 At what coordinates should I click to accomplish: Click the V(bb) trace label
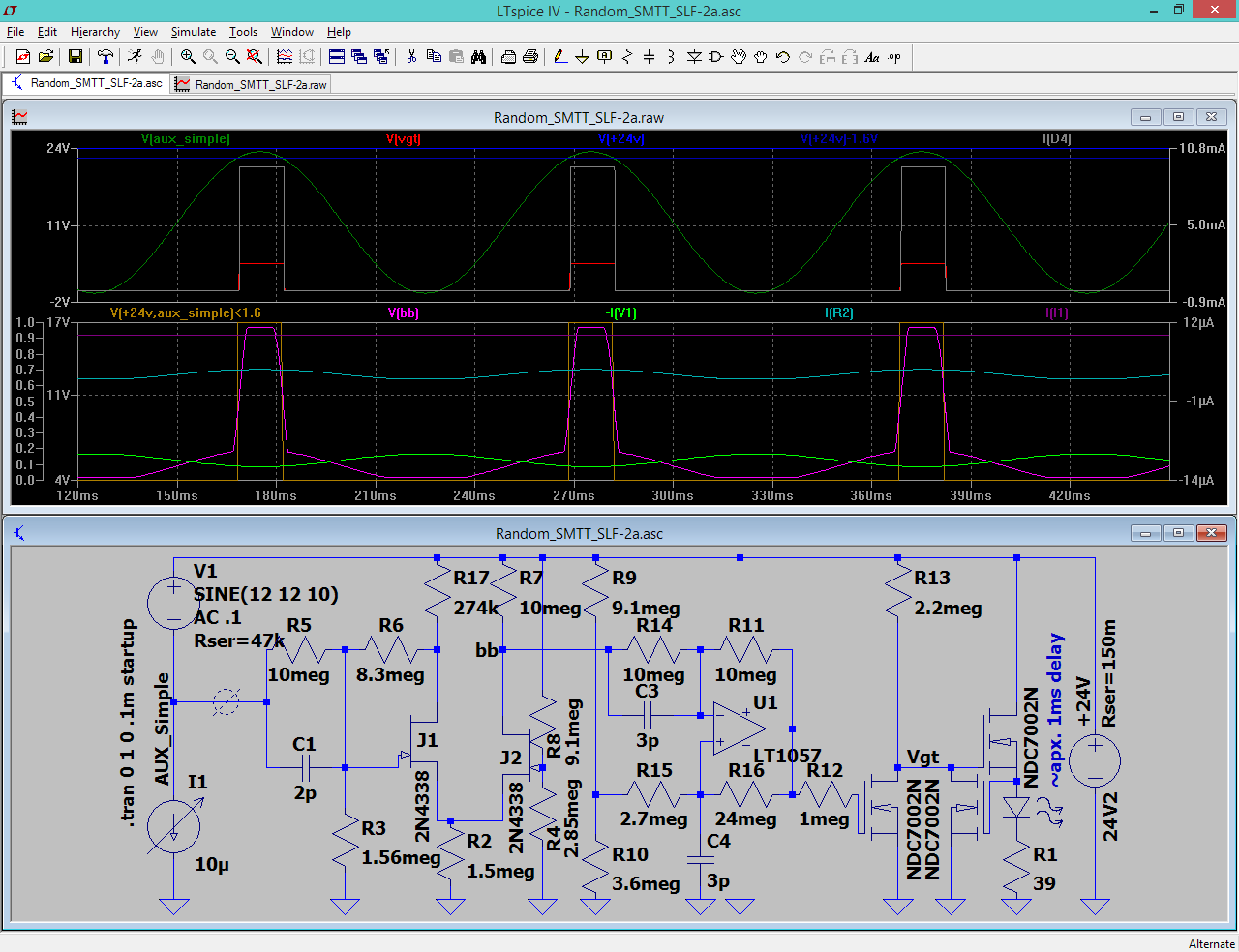point(404,313)
